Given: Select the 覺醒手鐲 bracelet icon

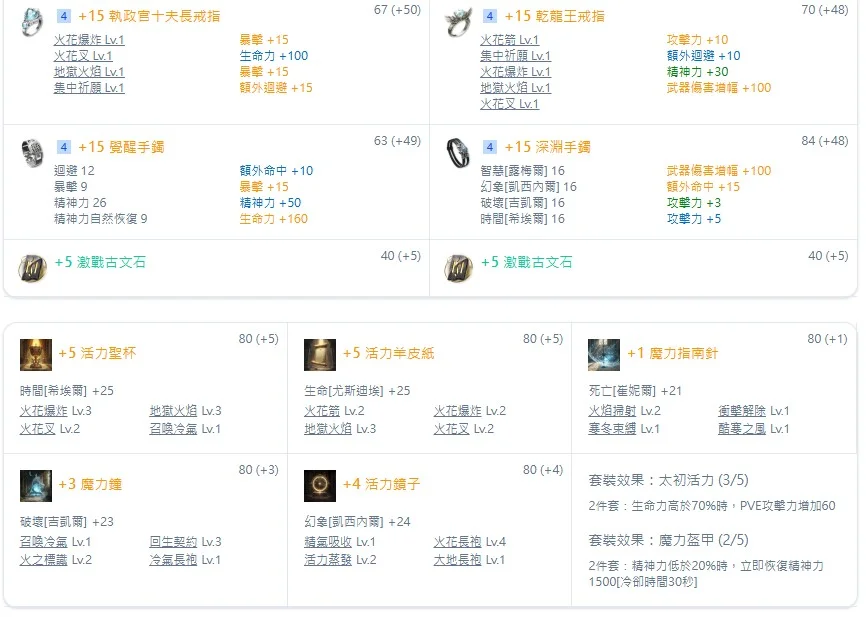Looking at the screenshot, I should (x=33, y=153).
